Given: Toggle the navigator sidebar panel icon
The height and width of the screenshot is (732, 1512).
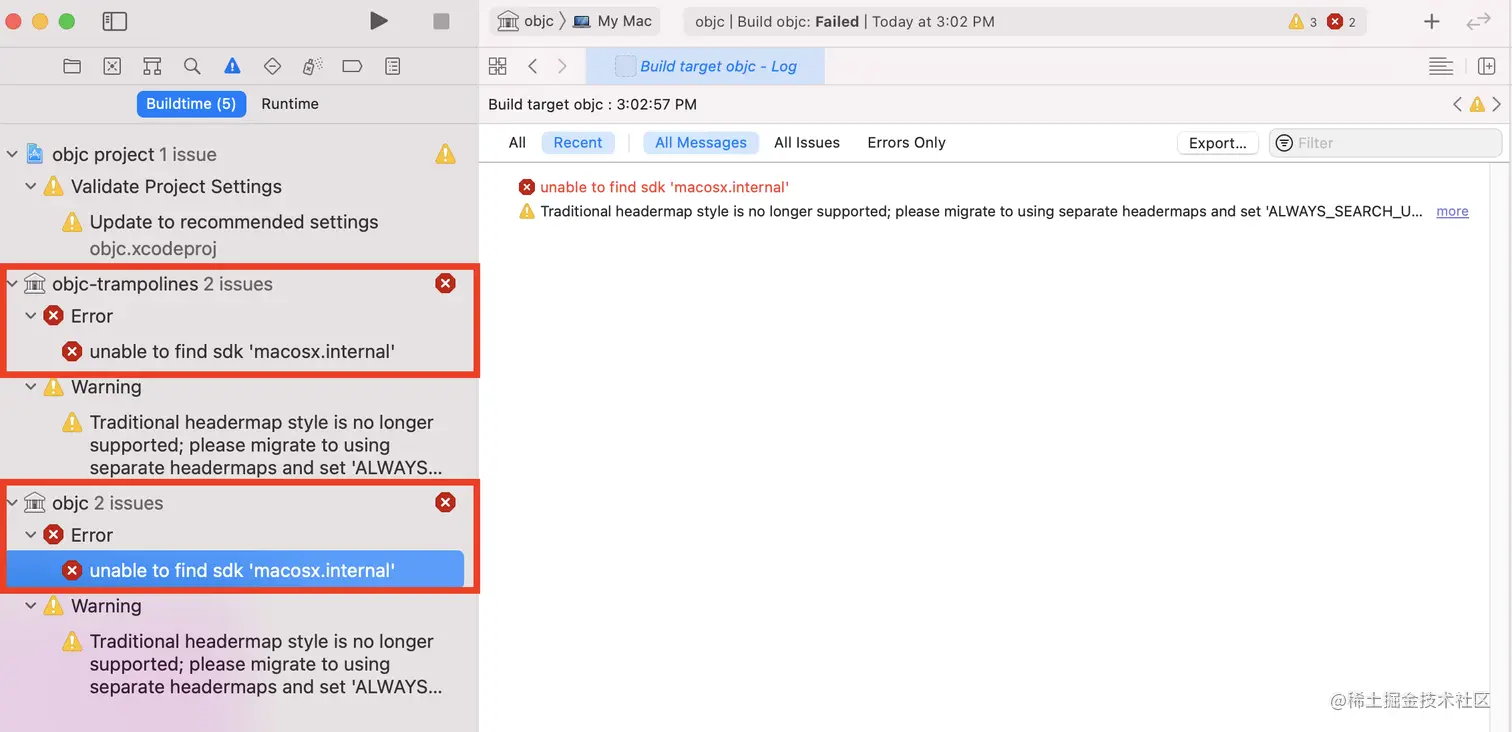Looking at the screenshot, I should 115,21.
